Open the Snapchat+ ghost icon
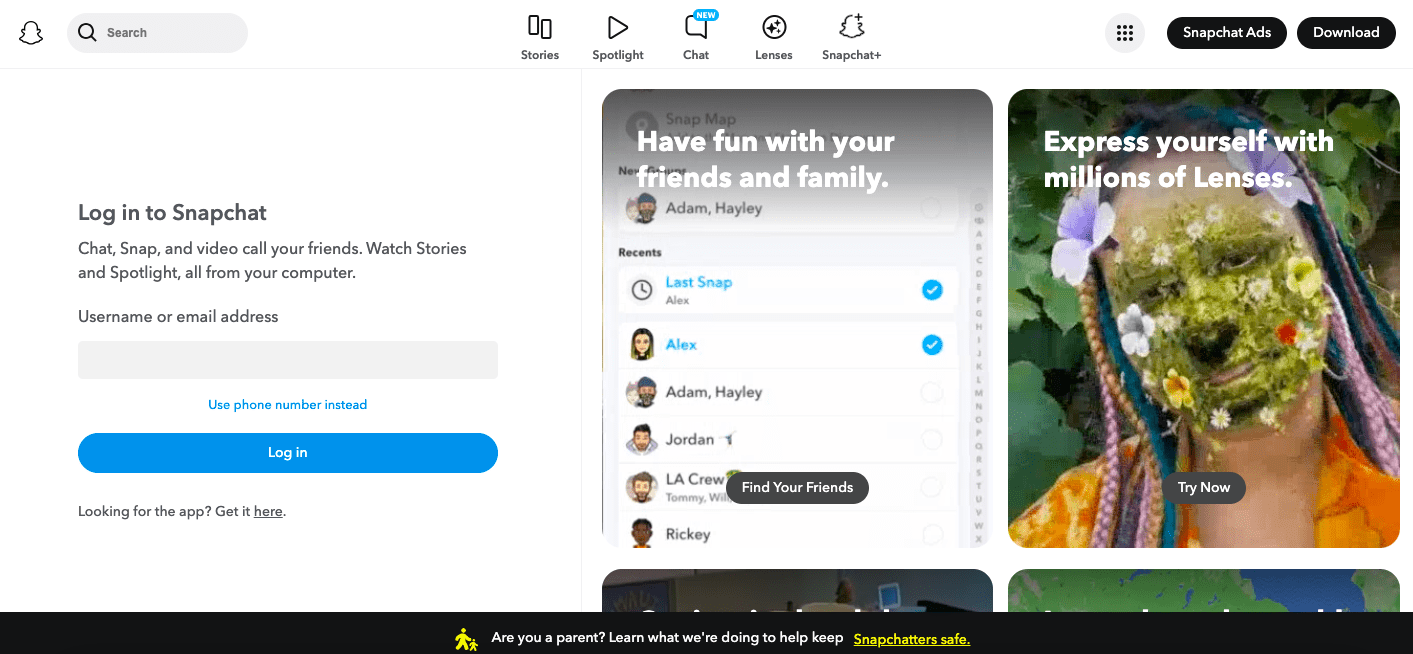Image resolution: width=1413 pixels, height=654 pixels. click(852, 27)
